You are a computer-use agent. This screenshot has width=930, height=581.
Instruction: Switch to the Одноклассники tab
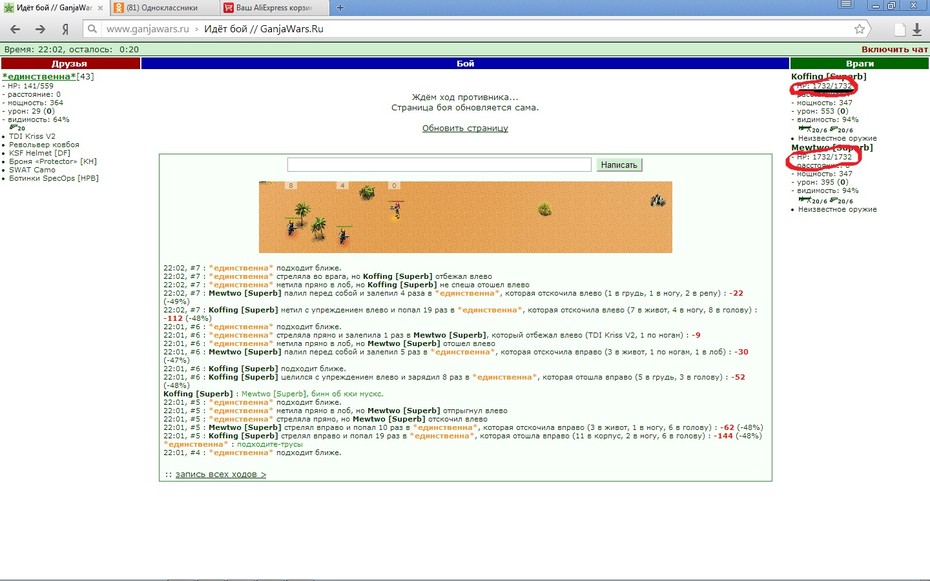click(163, 8)
